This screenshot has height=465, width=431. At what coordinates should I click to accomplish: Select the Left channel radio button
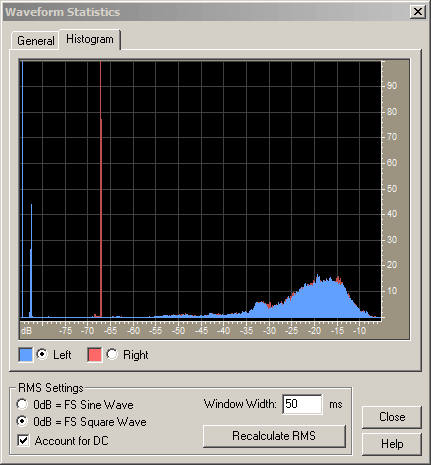42,354
